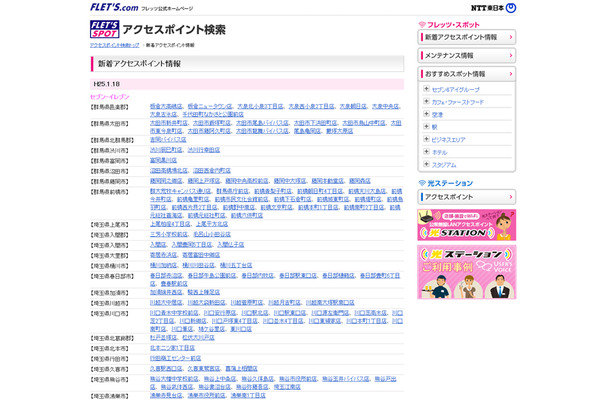Click the 【埼玉県川口市】 row label
Viewport: 610px width, 400px height.
110,314
